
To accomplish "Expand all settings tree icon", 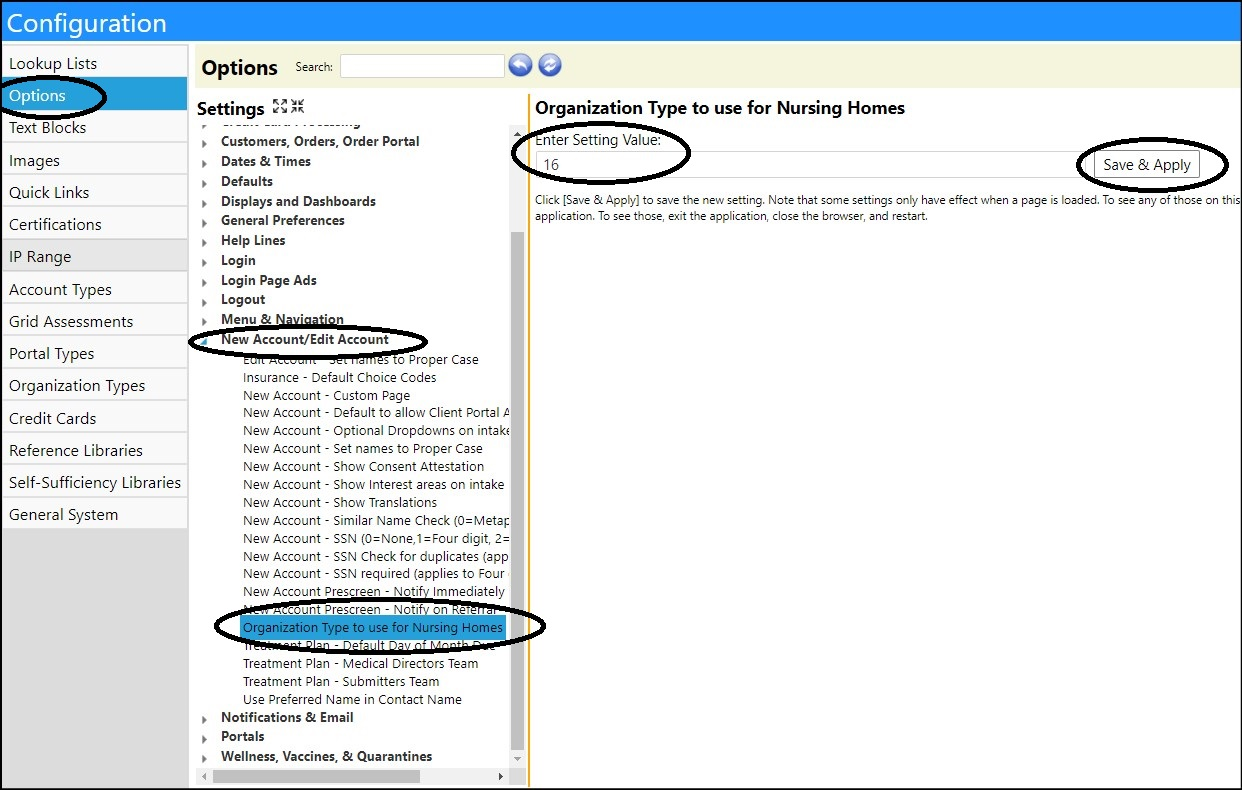I will pyautogui.click(x=280, y=106).
